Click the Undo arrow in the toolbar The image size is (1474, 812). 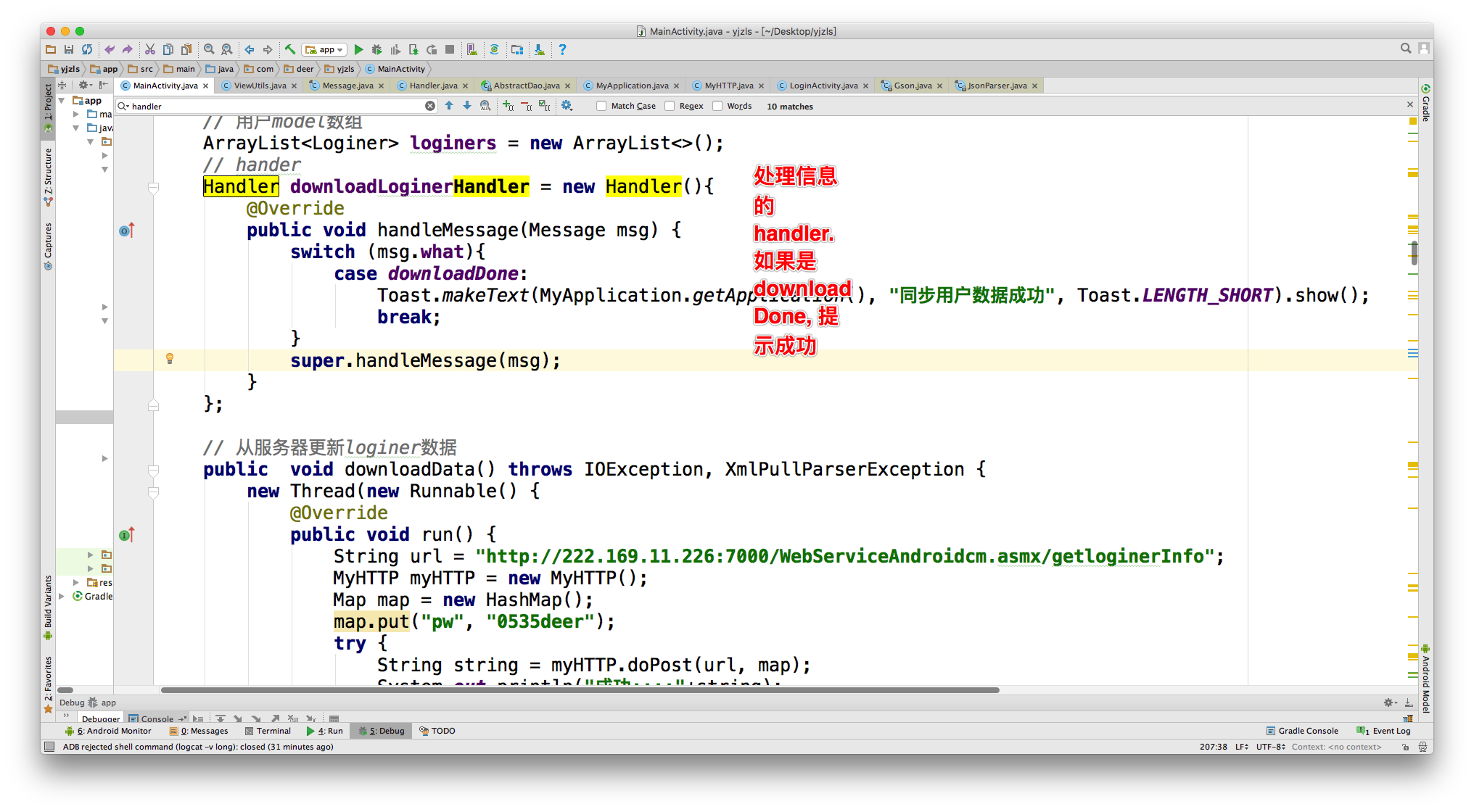click(110, 49)
